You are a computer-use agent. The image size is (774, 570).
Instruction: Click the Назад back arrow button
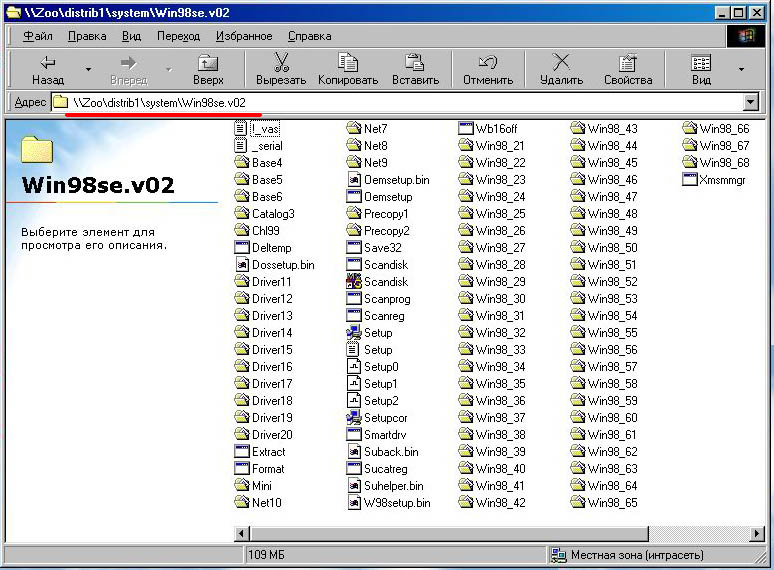click(x=48, y=70)
